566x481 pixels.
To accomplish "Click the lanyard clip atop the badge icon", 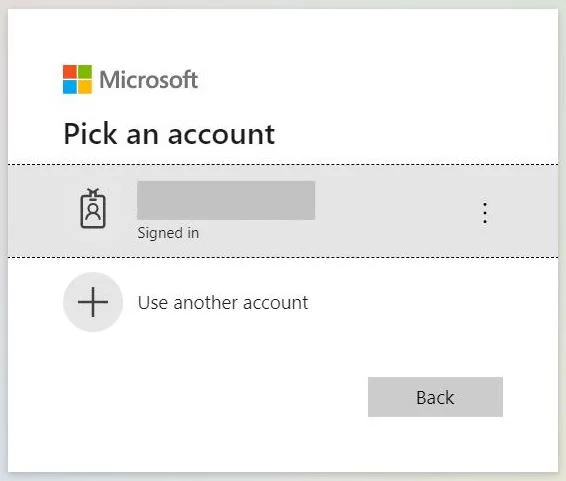I will pyautogui.click(x=93, y=193).
